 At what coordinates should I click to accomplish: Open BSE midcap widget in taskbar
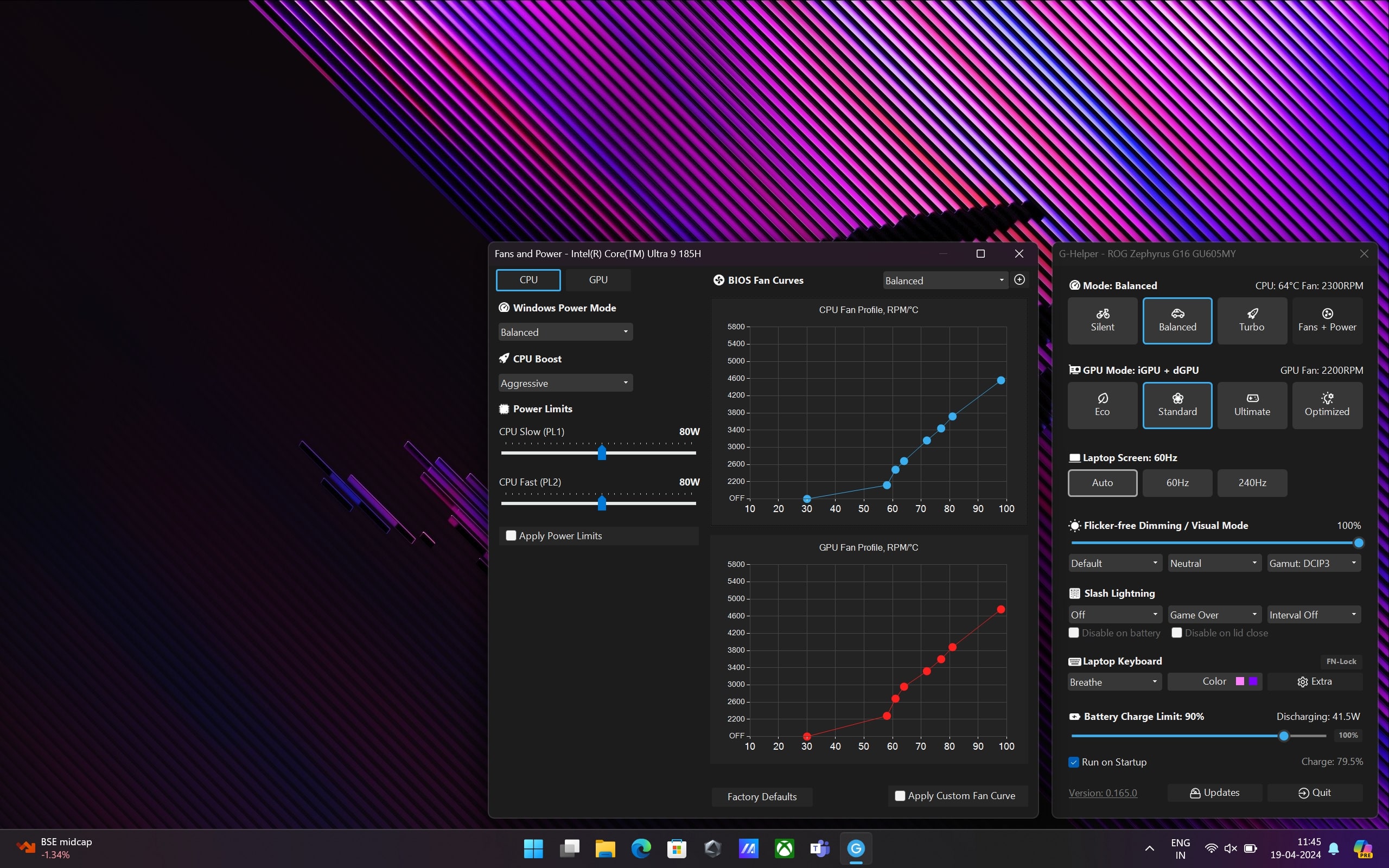point(54,848)
